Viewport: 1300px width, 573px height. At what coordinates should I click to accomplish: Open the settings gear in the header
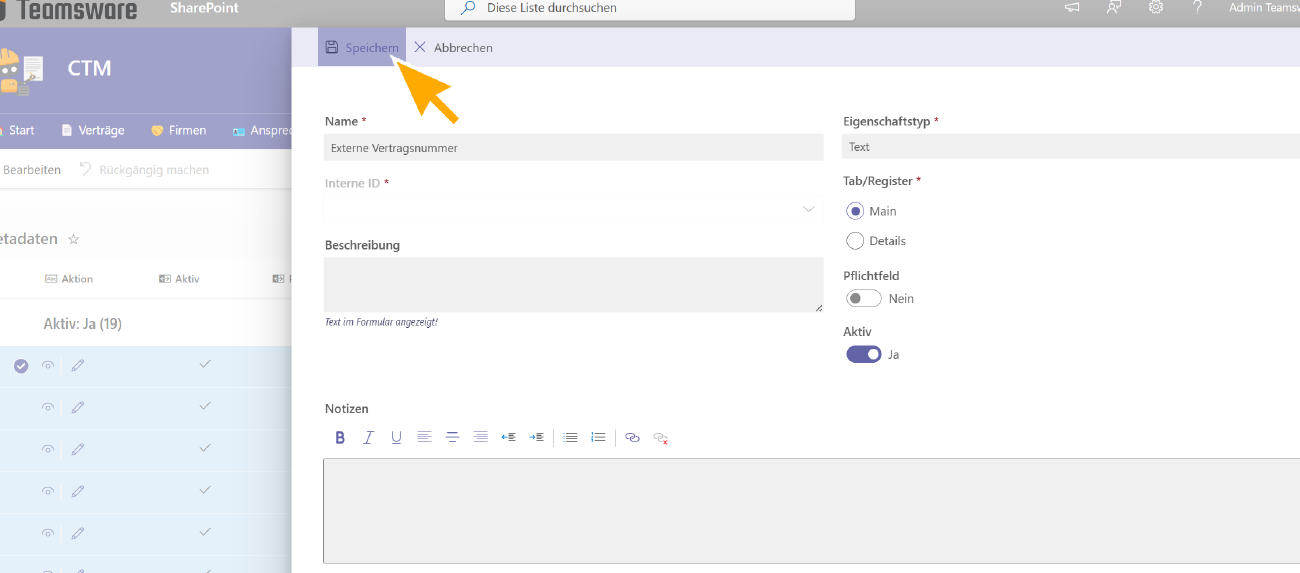1156,8
